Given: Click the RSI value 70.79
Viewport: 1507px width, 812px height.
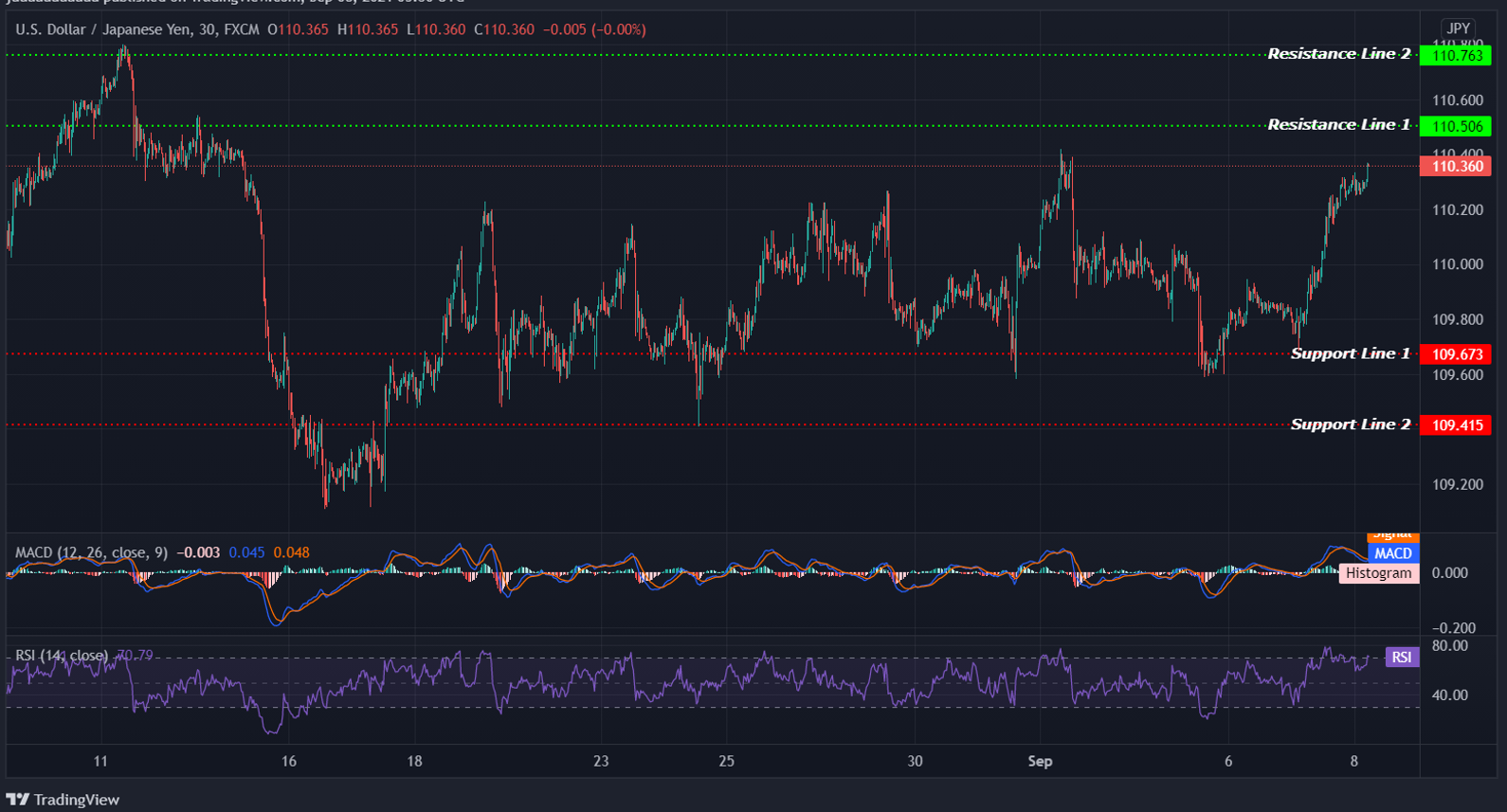Looking at the screenshot, I should coord(135,656).
